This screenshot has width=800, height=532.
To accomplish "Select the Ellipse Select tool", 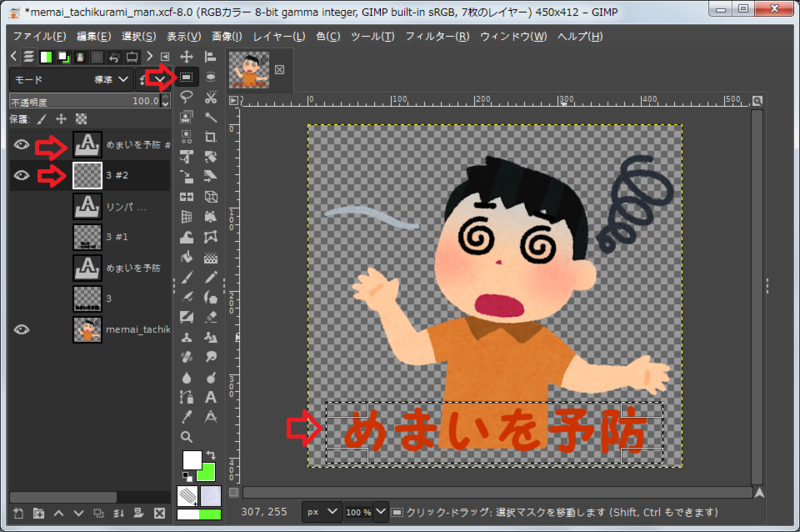I will 210,77.
